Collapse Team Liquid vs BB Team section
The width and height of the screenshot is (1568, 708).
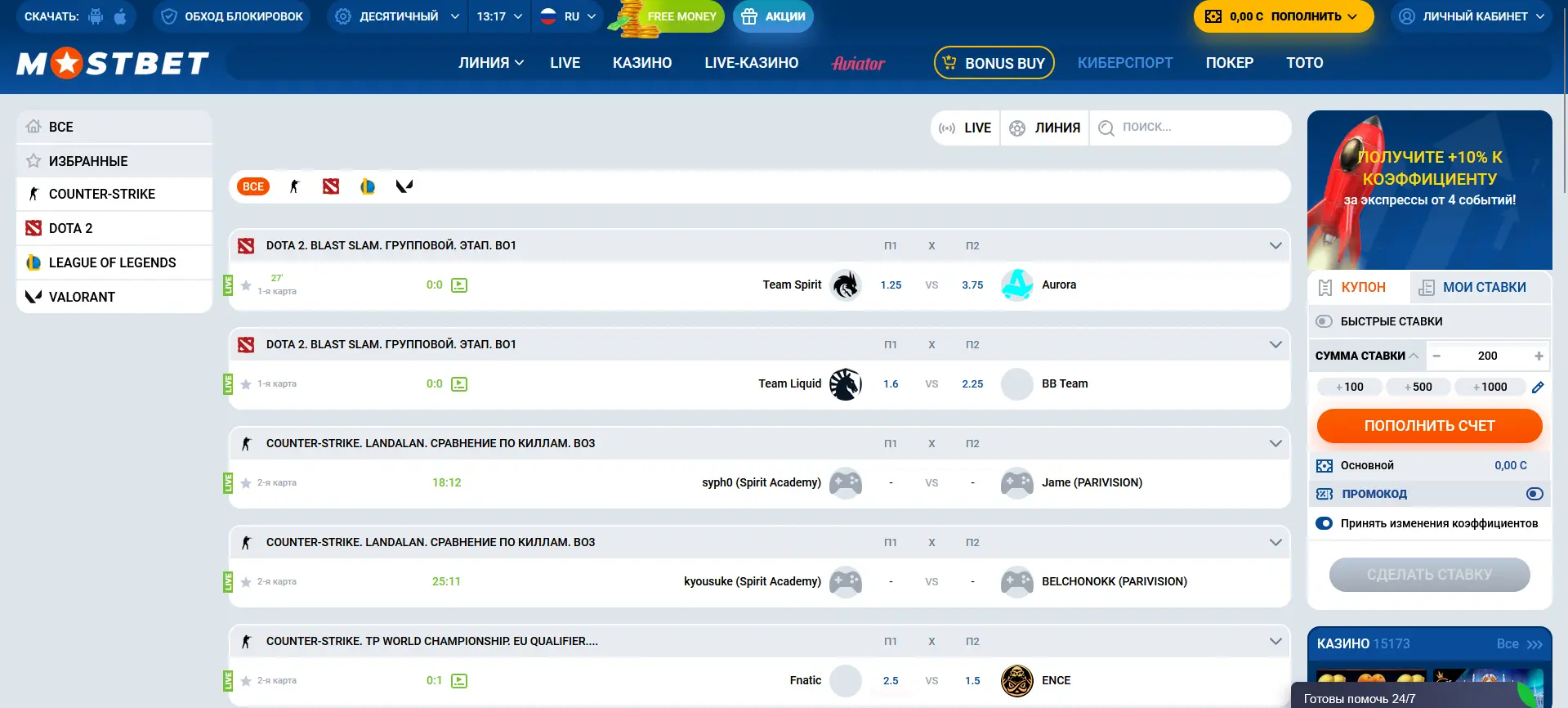[x=1275, y=345]
